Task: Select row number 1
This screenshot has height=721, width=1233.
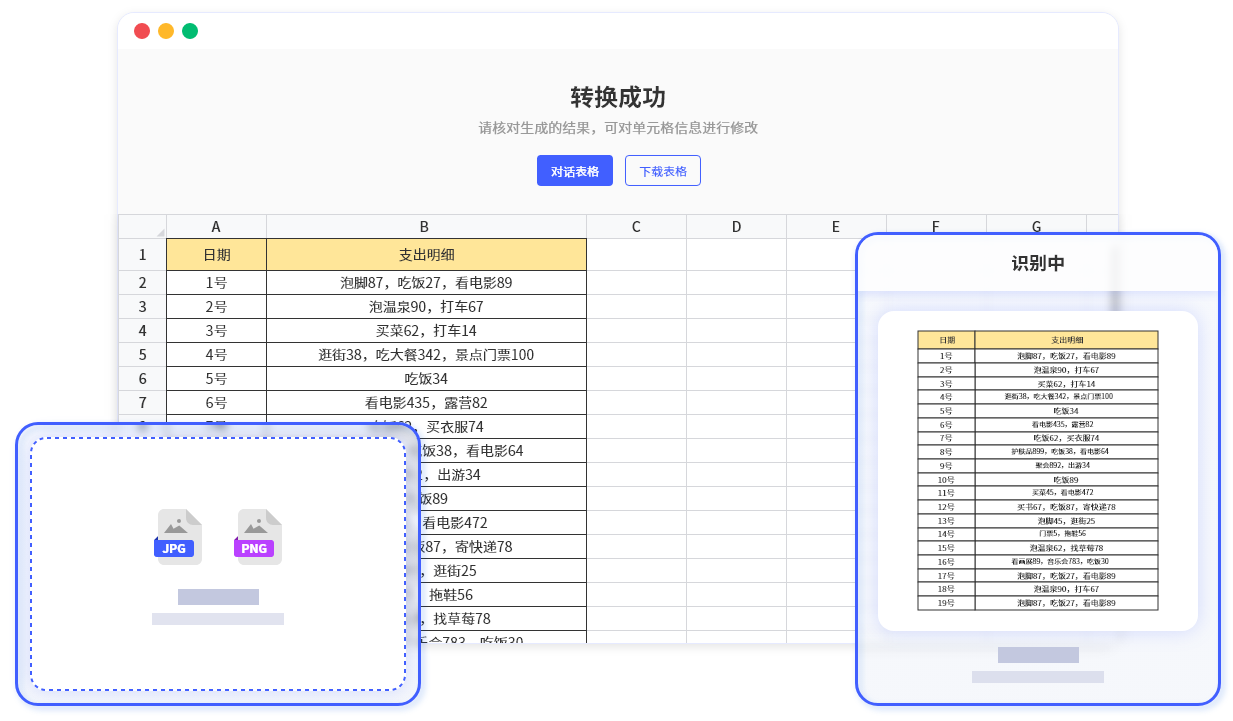Action: click(141, 254)
